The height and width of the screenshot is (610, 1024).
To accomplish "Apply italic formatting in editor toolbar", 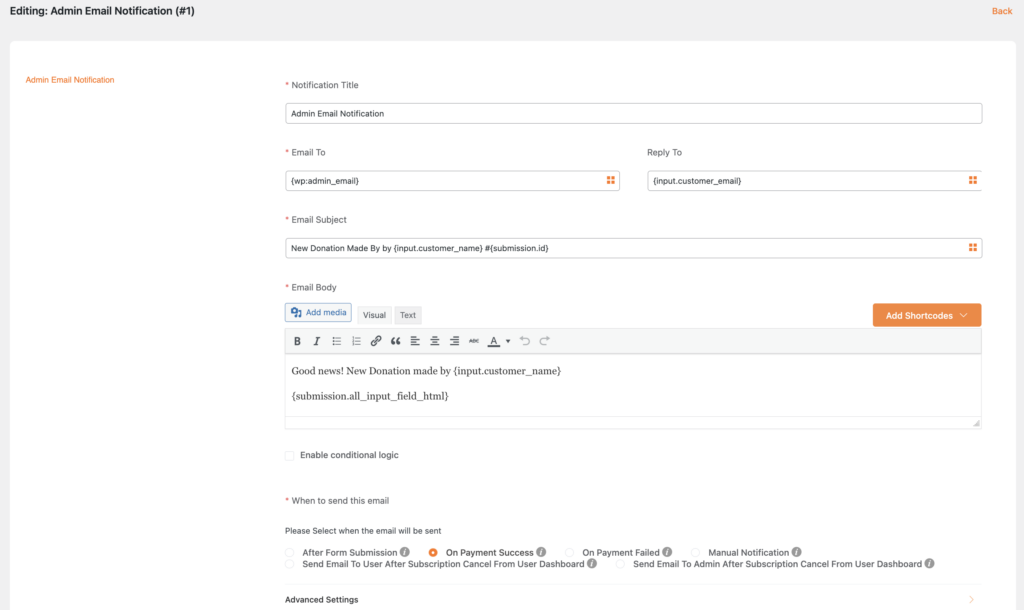I will [x=317, y=341].
